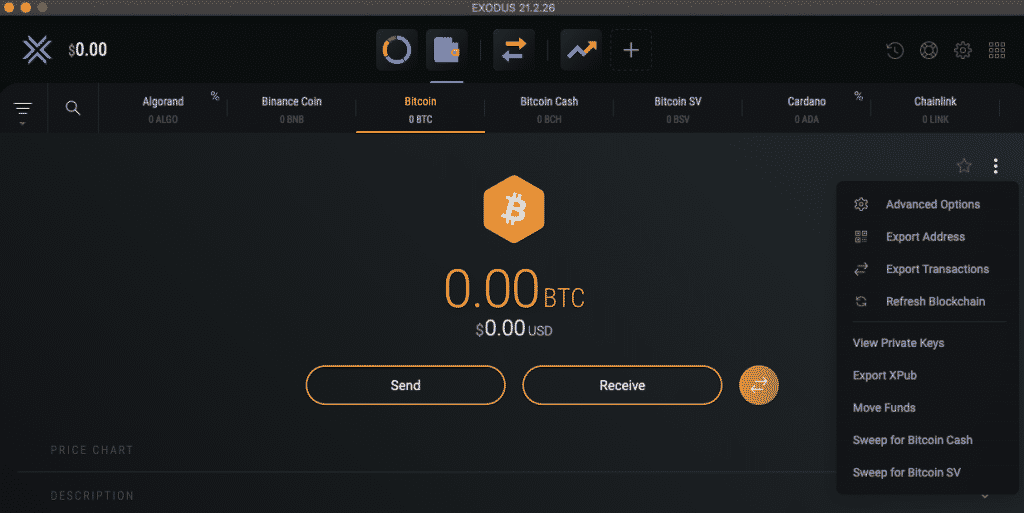
Task: Click the Exodus X logo
Action: [37, 50]
